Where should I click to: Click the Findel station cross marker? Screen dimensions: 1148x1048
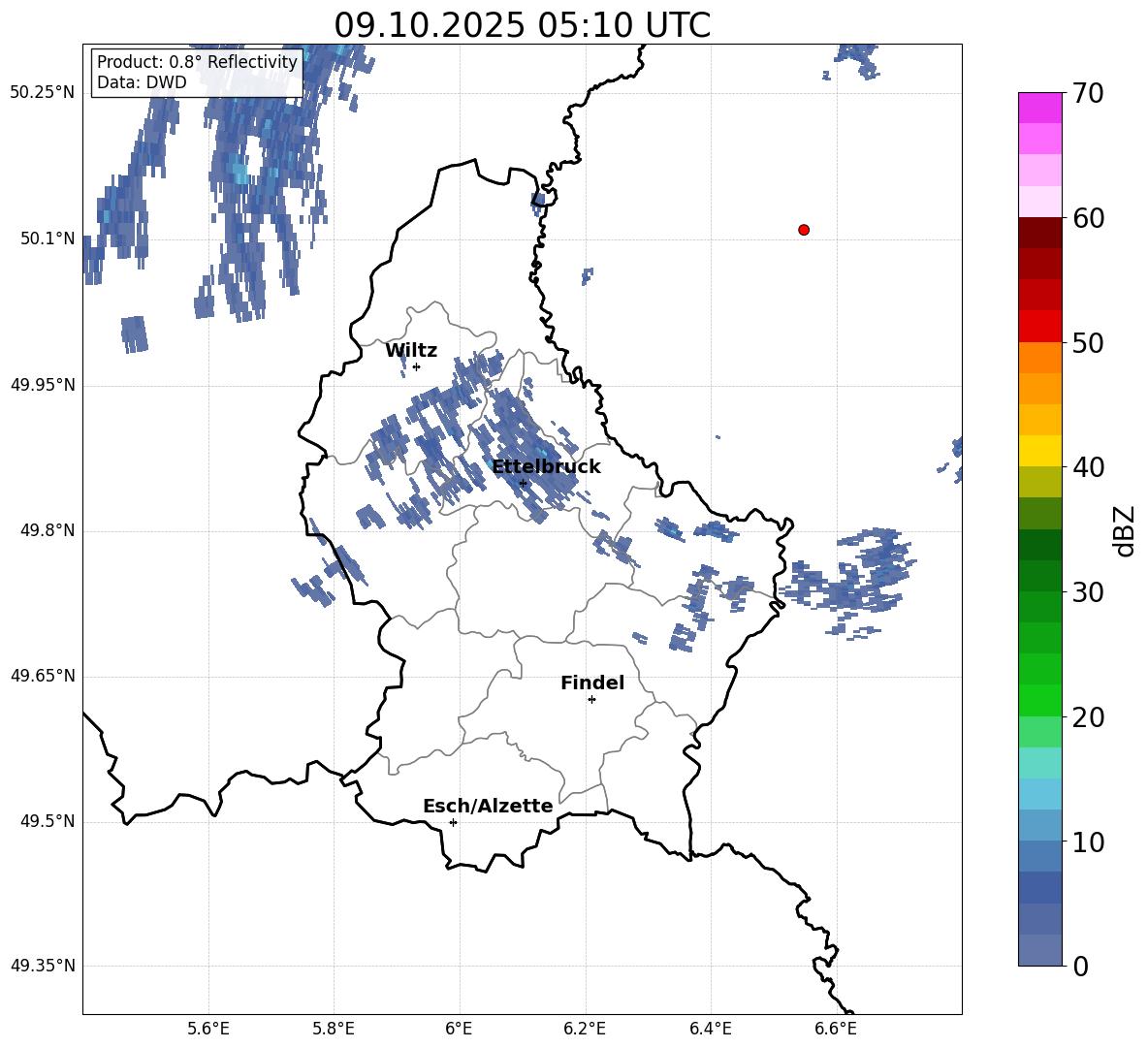click(591, 700)
